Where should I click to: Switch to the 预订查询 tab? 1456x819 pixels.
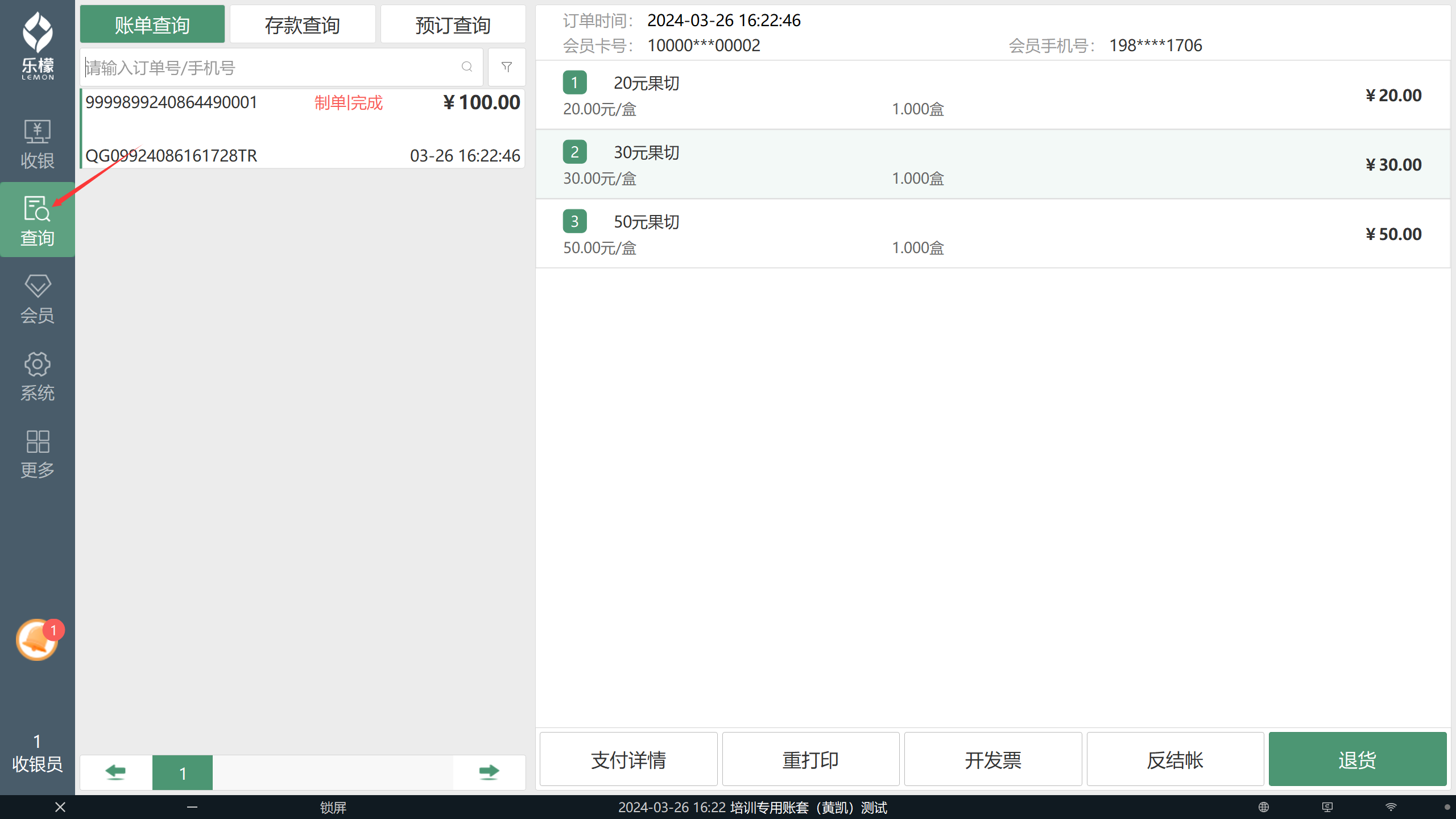click(453, 24)
